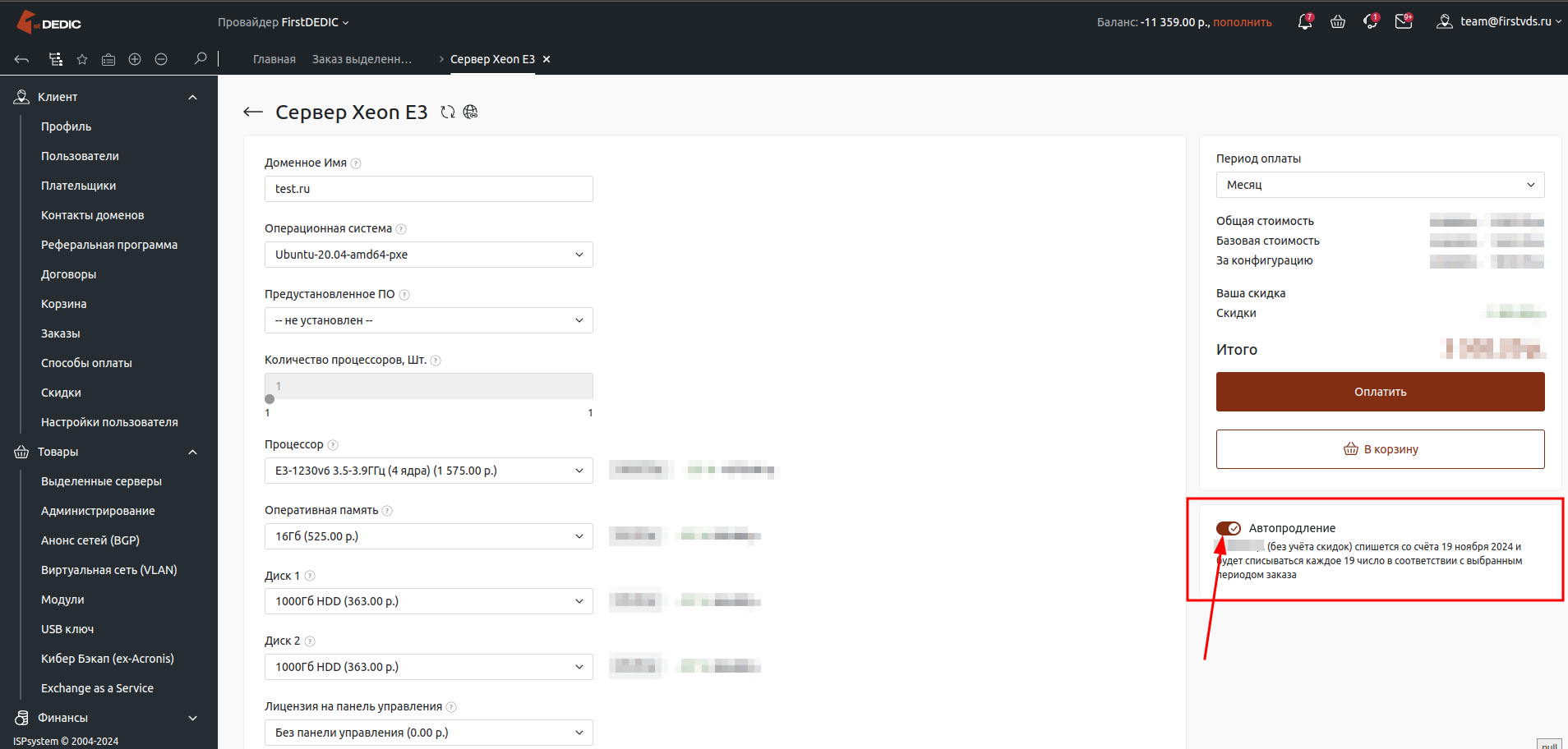Screen dimensions: 1568x749
Task: Open Реферальная программа in the sidebar
Action: click(109, 245)
